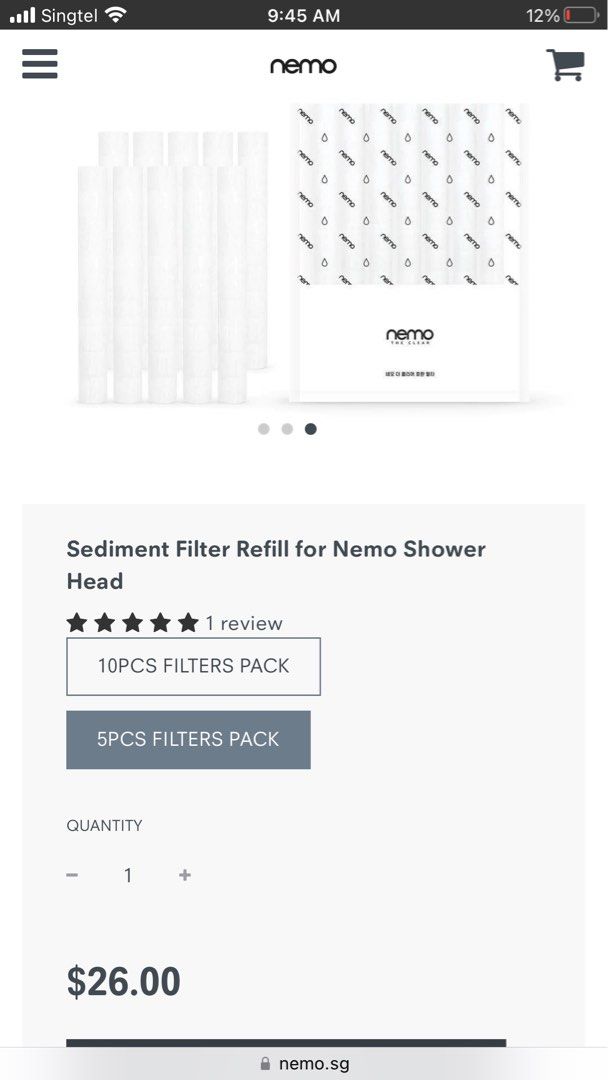The image size is (608, 1080).
Task: Select the 10PCS FILTERS PACK option
Action: coord(193,666)
